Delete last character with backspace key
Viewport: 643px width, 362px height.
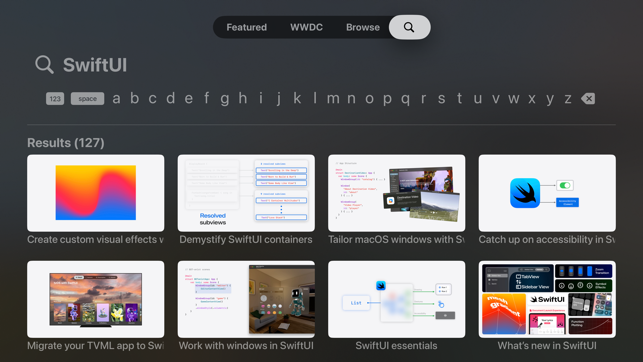[588, 99]
